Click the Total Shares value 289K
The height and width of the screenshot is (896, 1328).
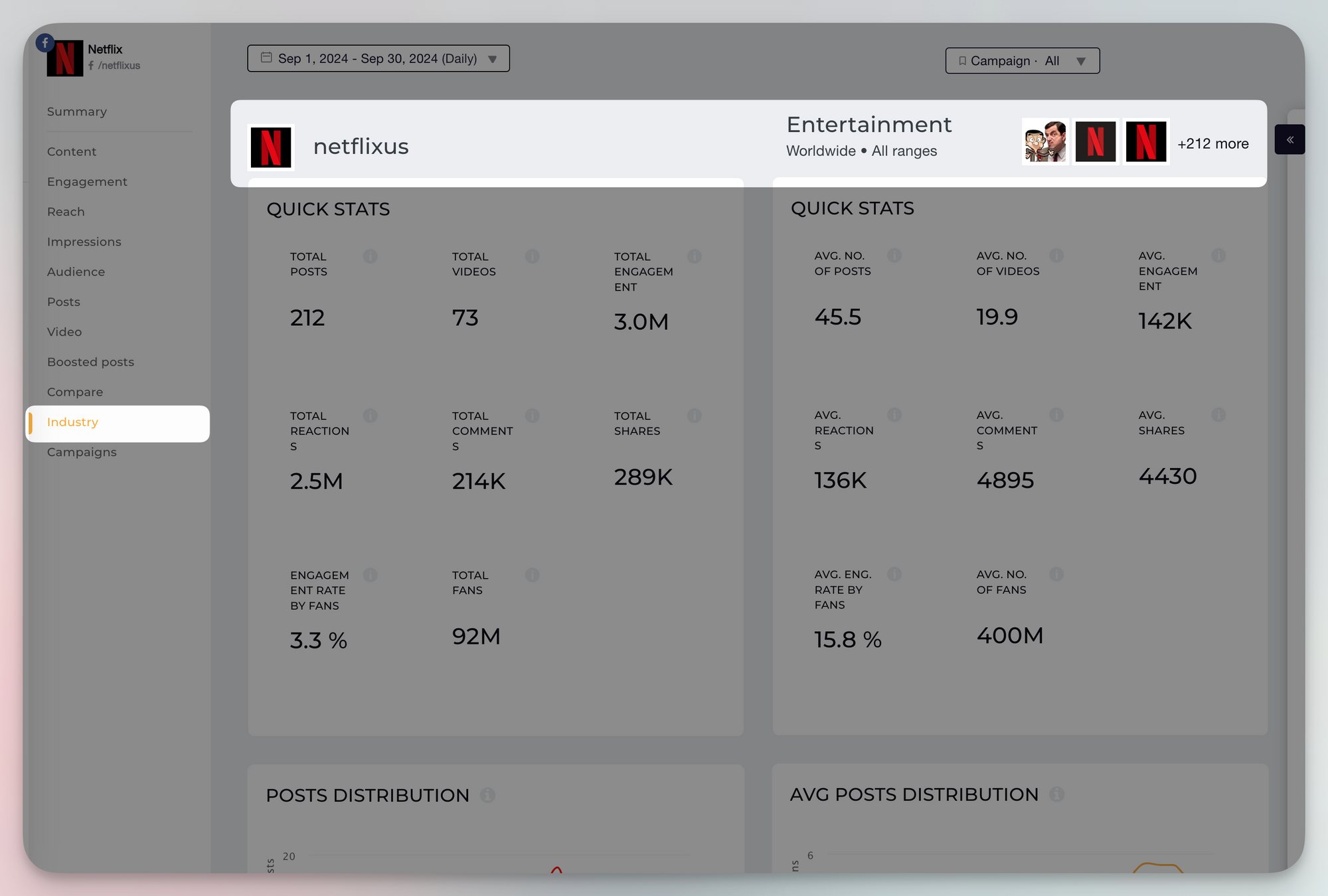click(x=643, y=477)
